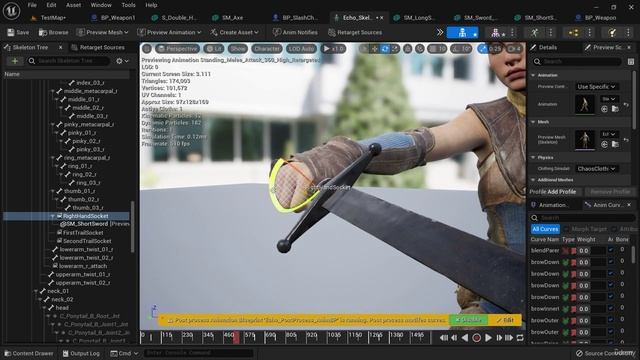Open the File menu
Screen dimensions: 640x360
[x=32, y=5]
